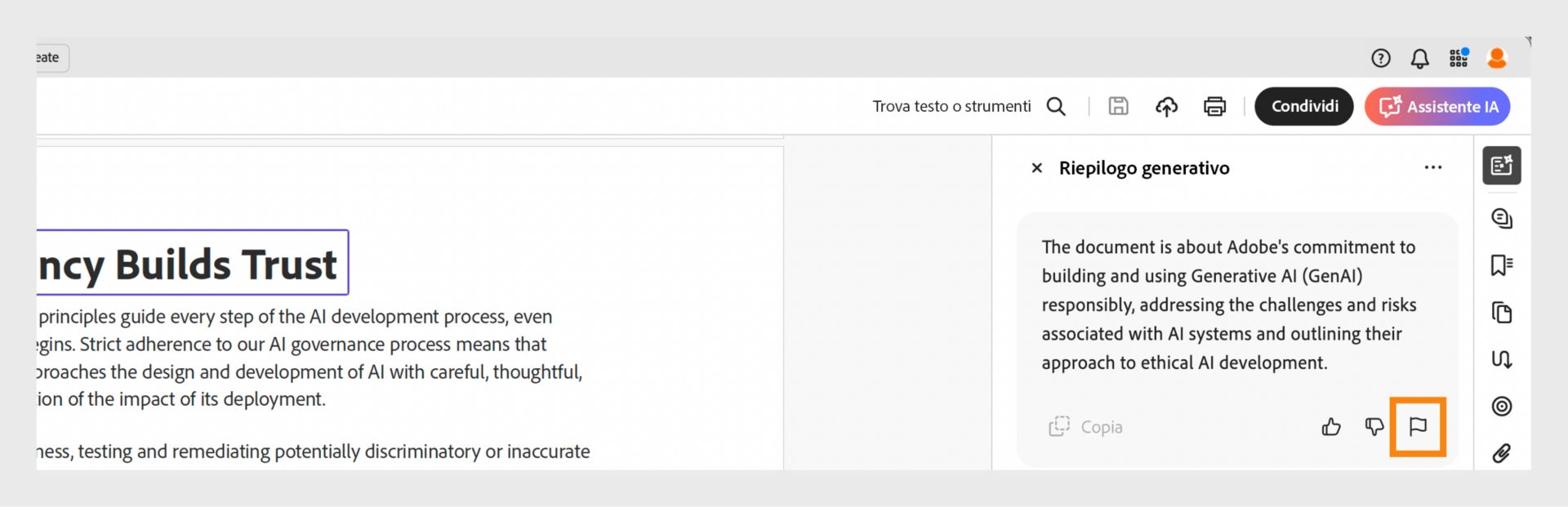Give the summary a thumbs up
The image size is (1568, 507).
(x=1331, y=427)
